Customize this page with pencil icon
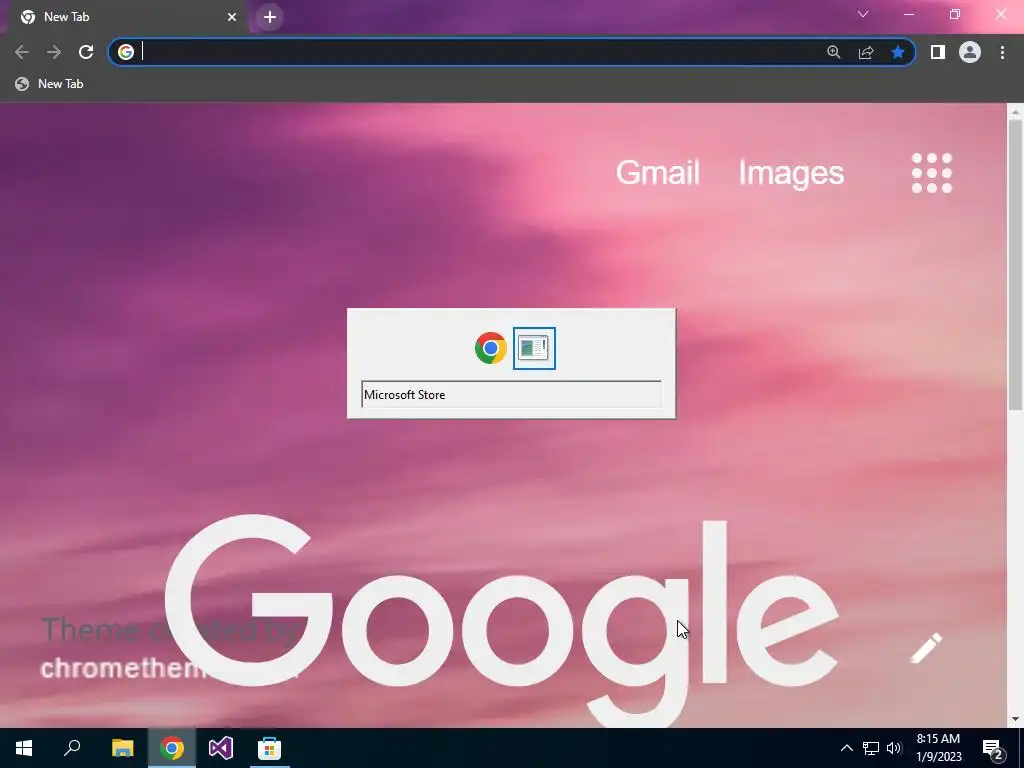The image size is (1024, 768). coord(927,647)
